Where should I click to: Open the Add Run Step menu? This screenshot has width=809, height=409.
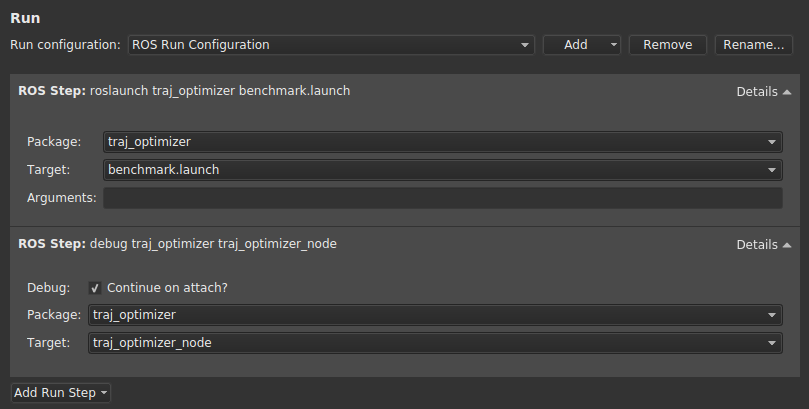tap(60, 393)
